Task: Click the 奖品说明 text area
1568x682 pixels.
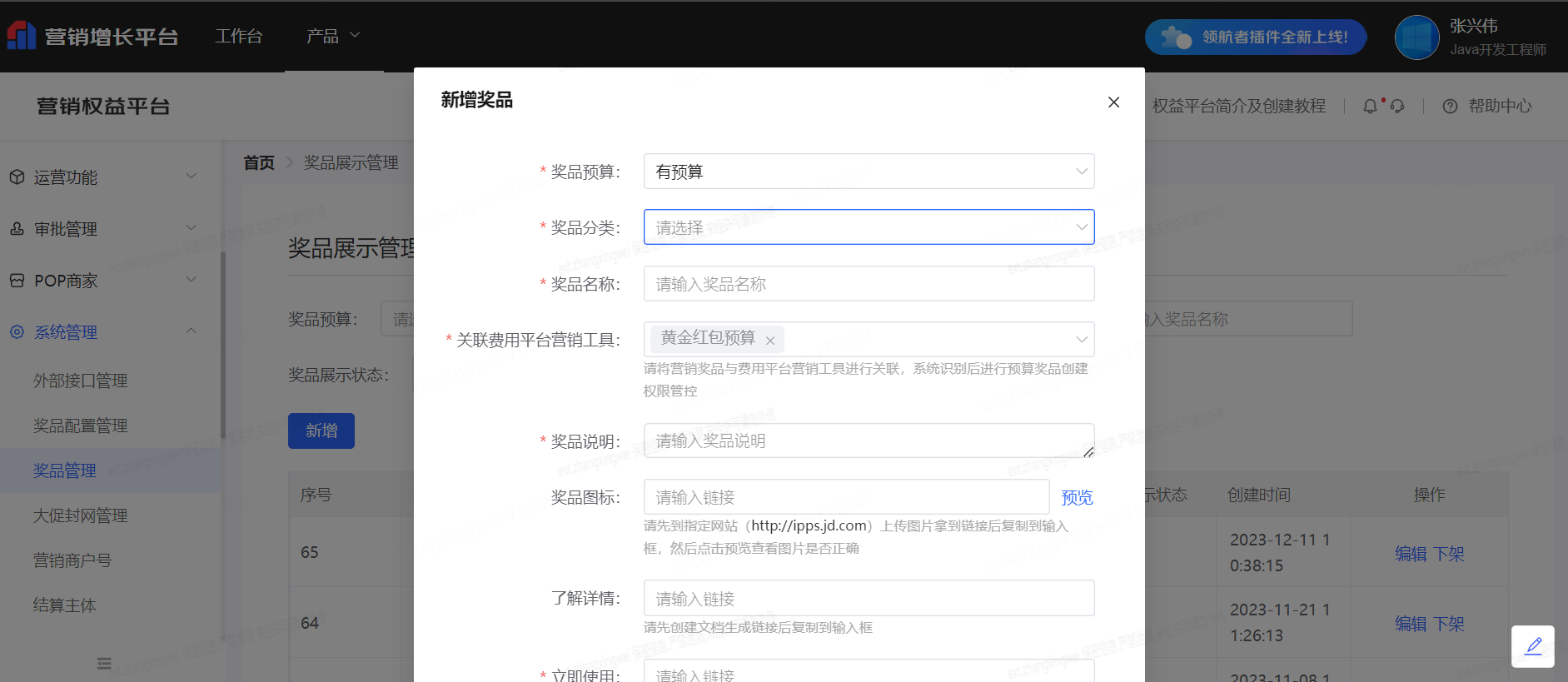Action: tap(869, 441)
